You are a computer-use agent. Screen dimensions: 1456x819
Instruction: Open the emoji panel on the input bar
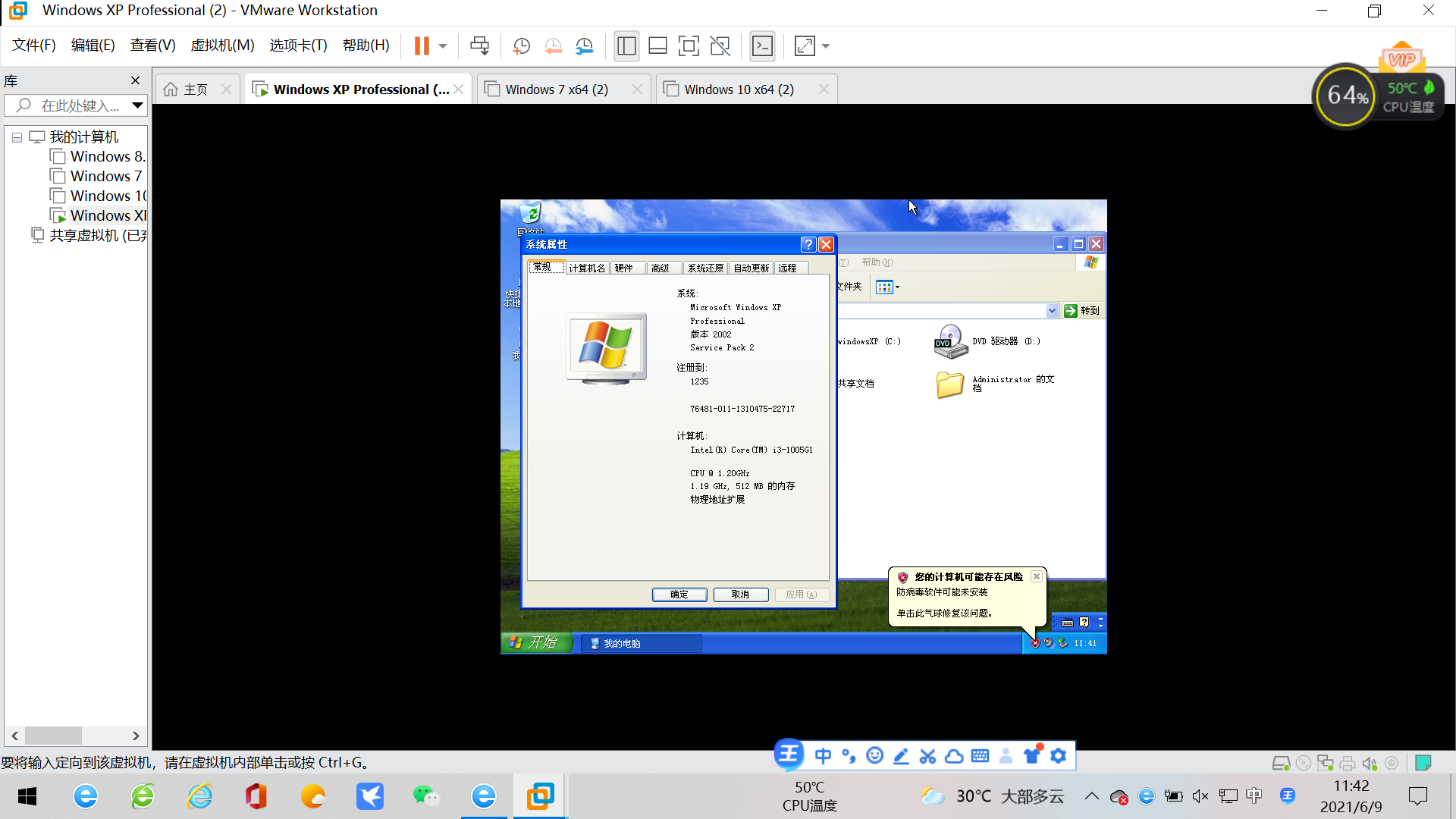(875, 755)
